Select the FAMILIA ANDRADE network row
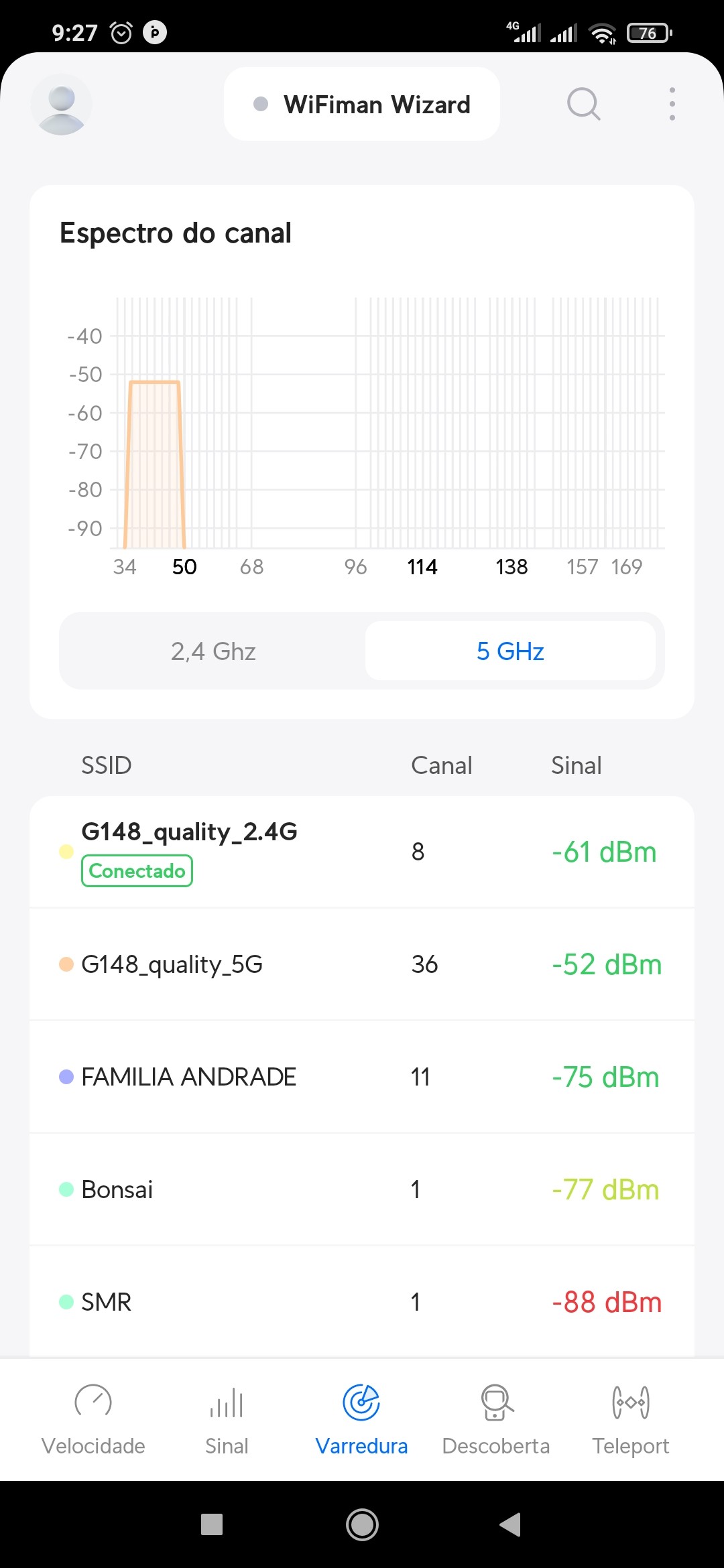Image resolution: width=724 pixels, height=1568 pixels. click(x=362, y=1077)
